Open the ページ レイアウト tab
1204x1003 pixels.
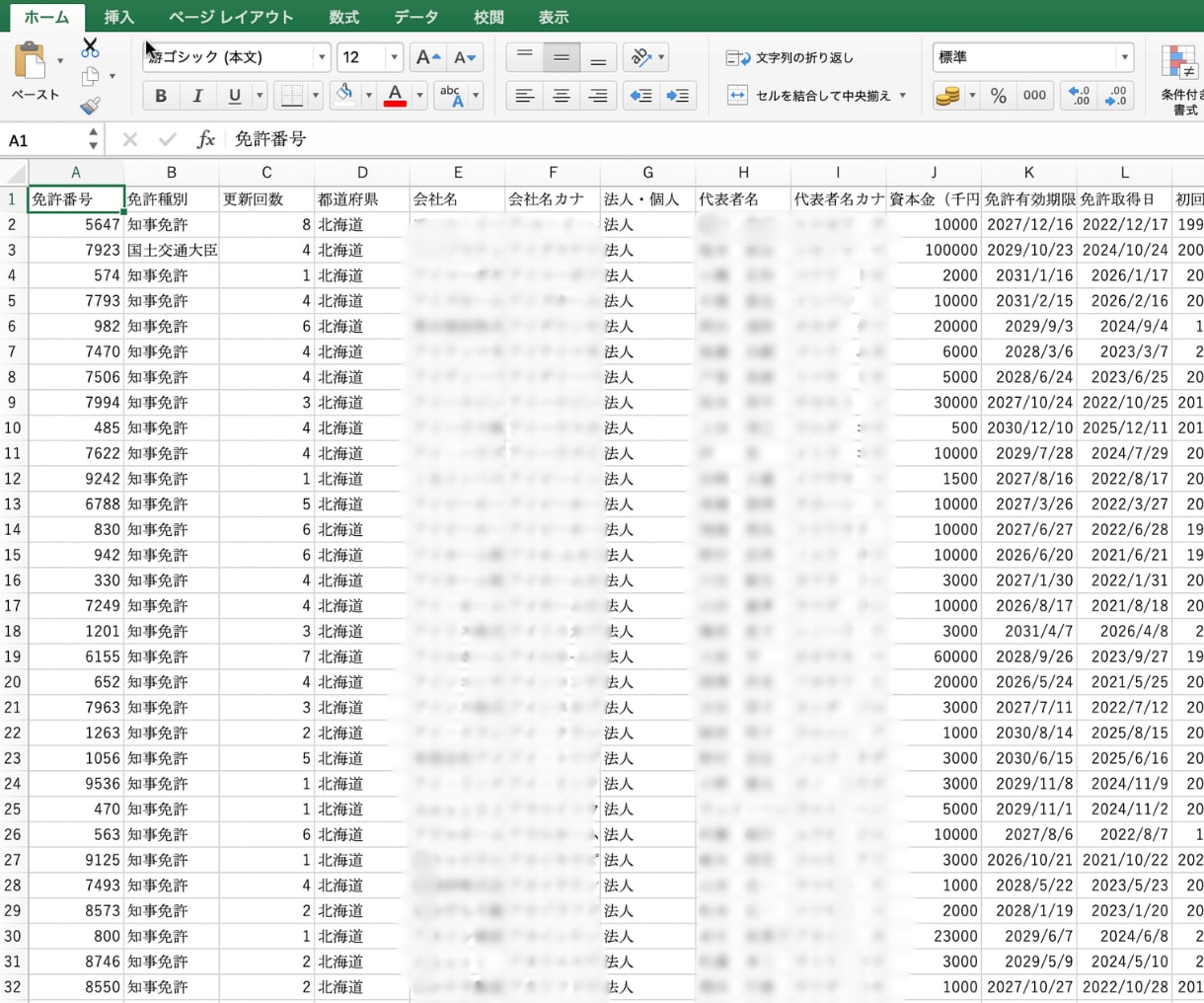tap(231, 17)
